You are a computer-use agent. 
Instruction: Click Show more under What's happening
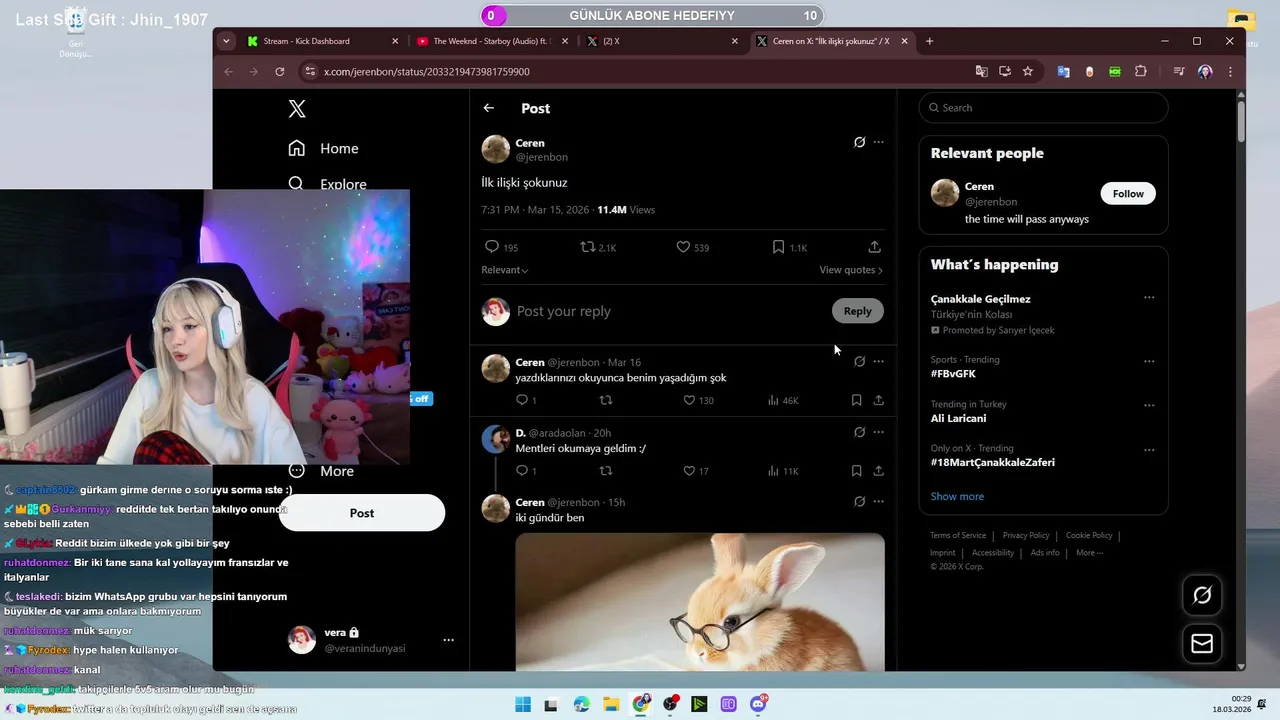957,496
